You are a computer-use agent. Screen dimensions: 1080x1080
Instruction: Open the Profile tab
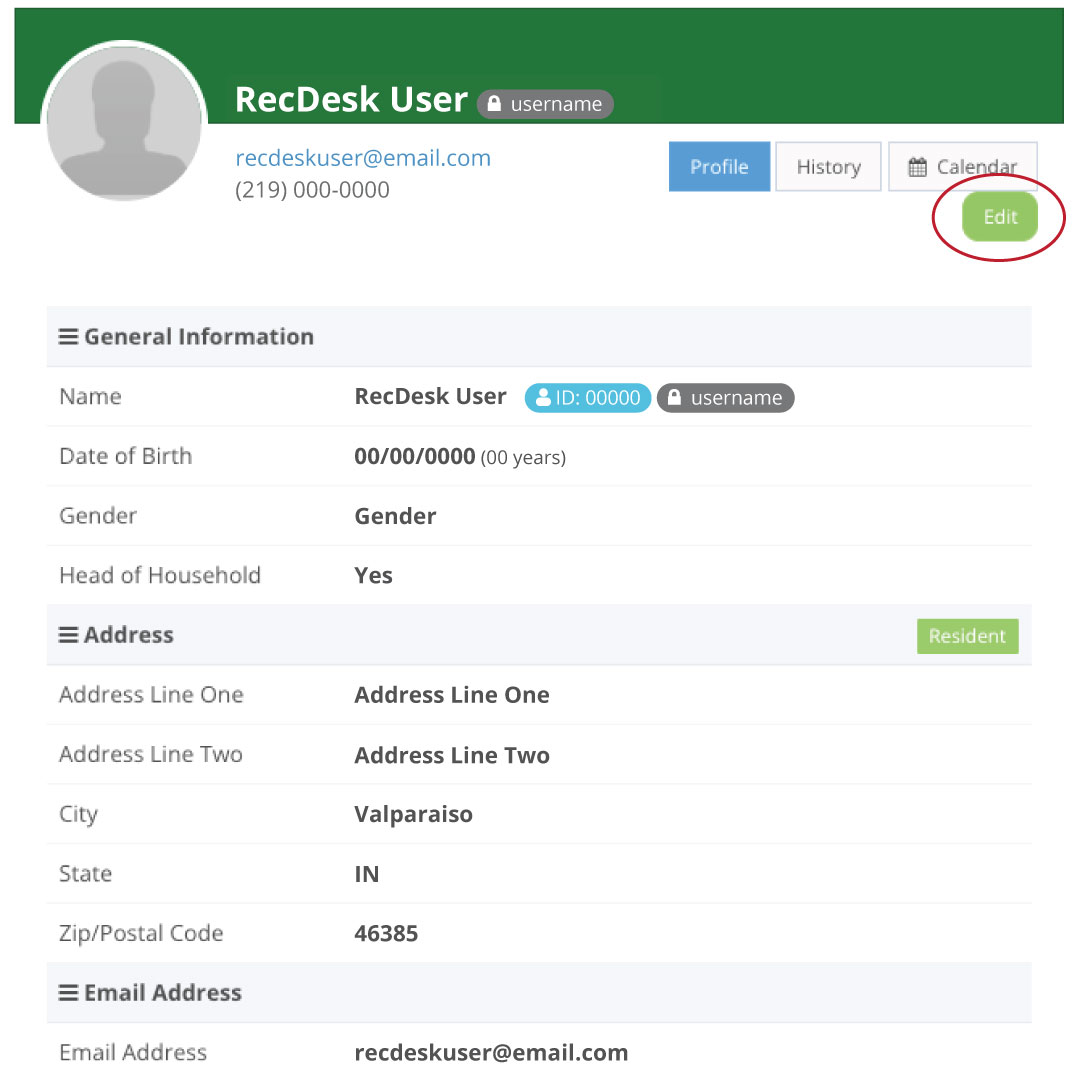point(719,167)
